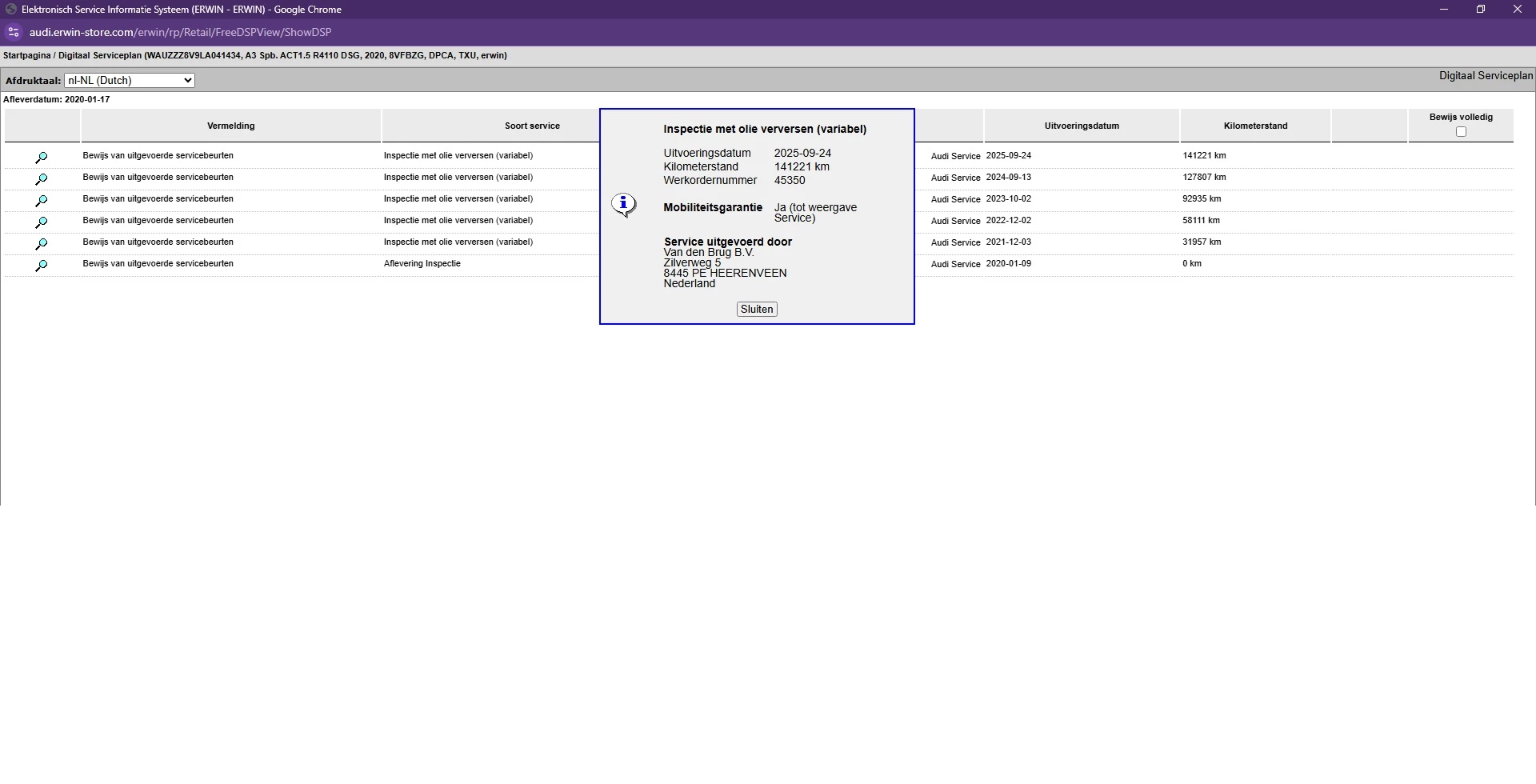This screenshot has width=1536, height=784.
Task: Click the info bubble icon in the popup
Action: (x=623, y=205)
